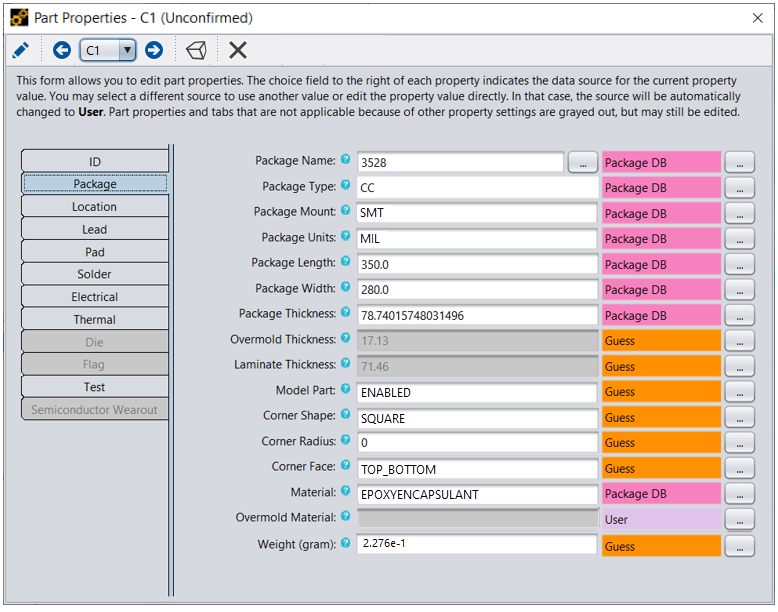The width and height of the screenshot is (778, 612).
Task: Click help icon beside Corner Radius
Action: tap(346, 439)
